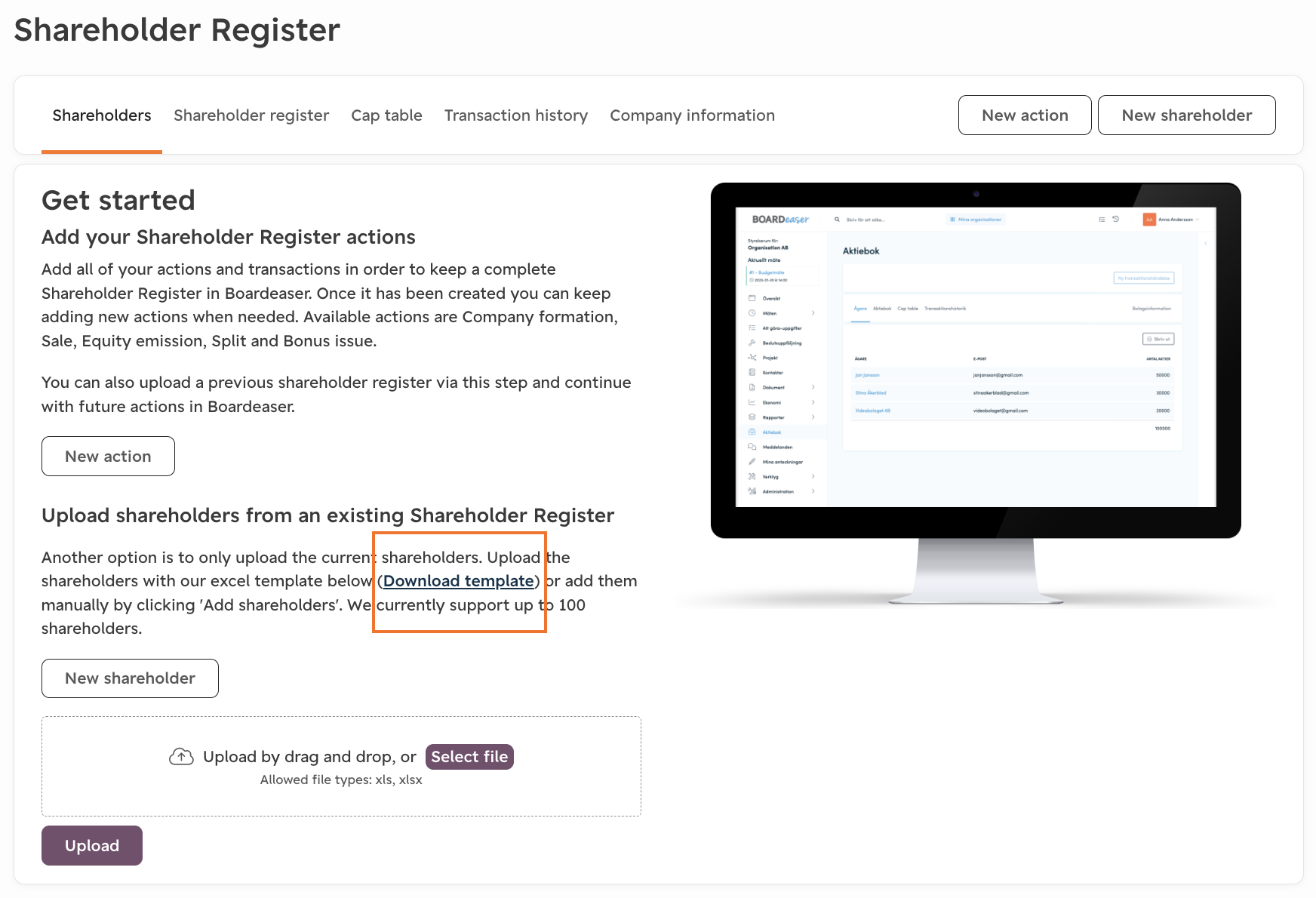
Task: Go to the Company information tab
Action: [x=692, y=115]
